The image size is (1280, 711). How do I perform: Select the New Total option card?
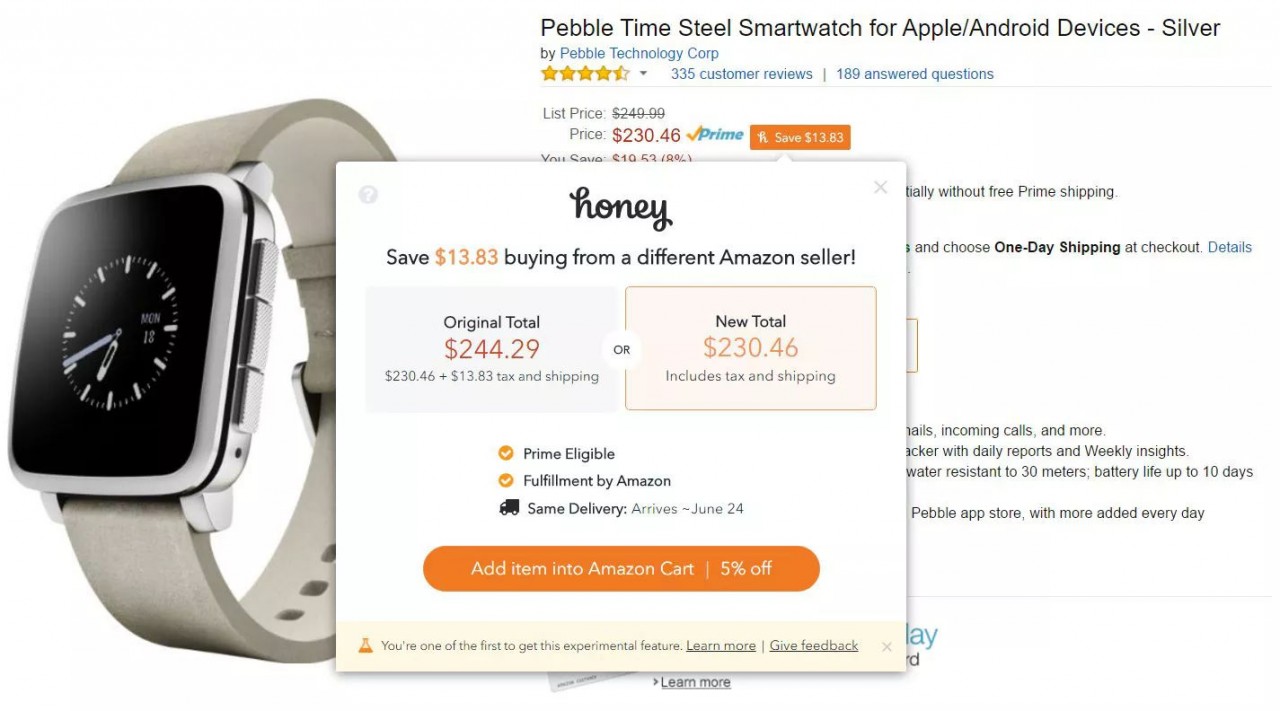click(x=750, y=348)
